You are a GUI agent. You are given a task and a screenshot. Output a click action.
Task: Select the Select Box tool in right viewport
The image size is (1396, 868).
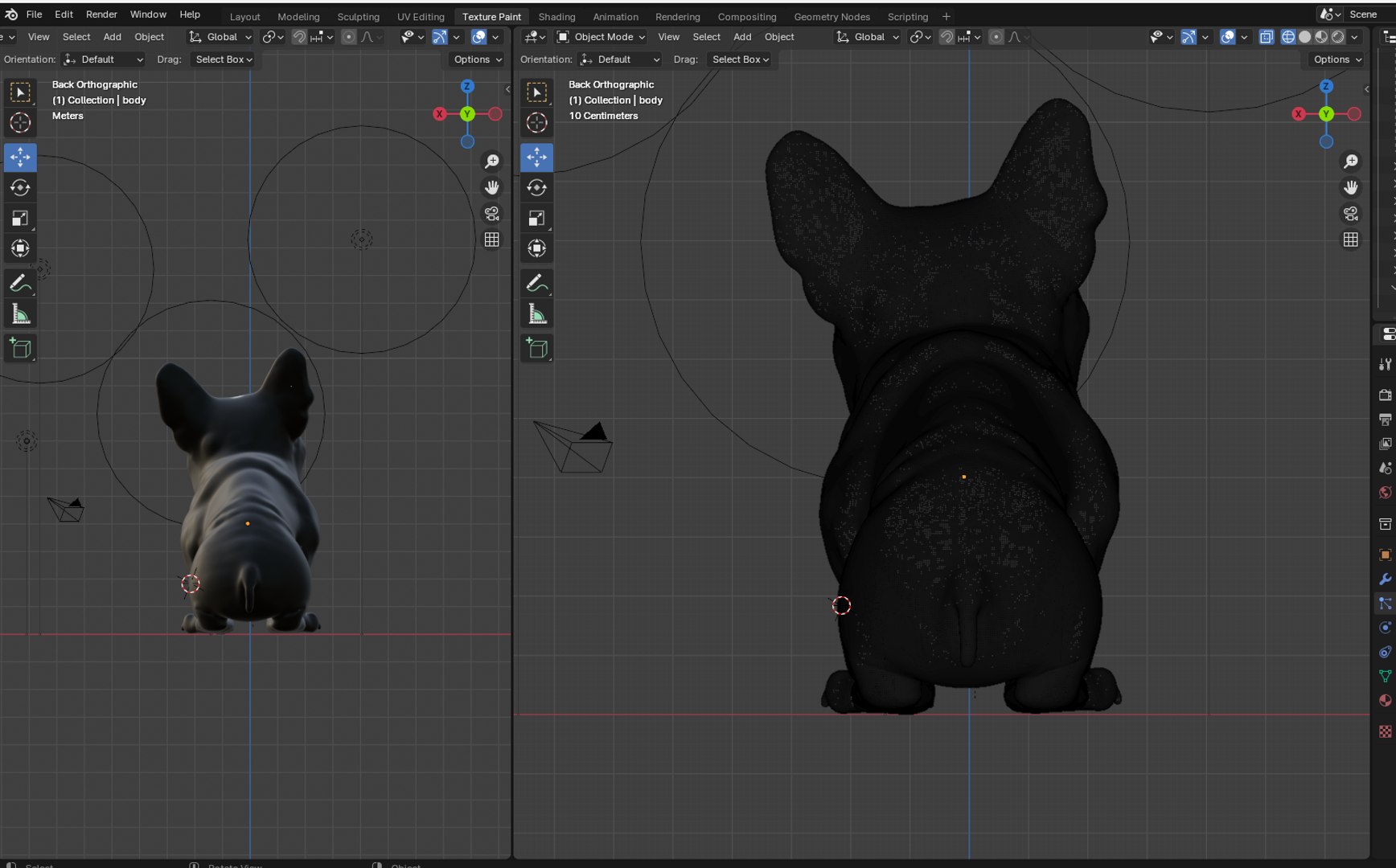(x=537, y=92)
